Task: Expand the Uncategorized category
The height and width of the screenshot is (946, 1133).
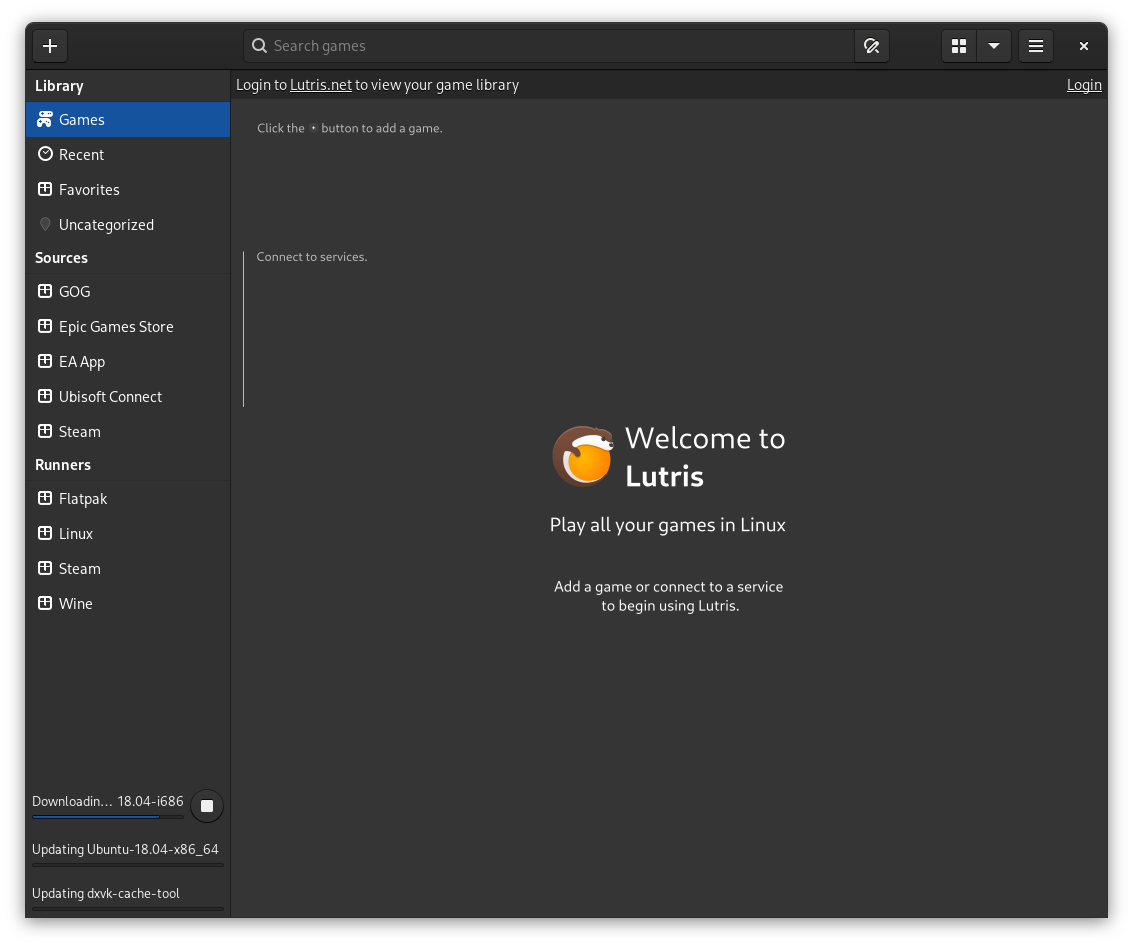Action: tap(106, 224)
